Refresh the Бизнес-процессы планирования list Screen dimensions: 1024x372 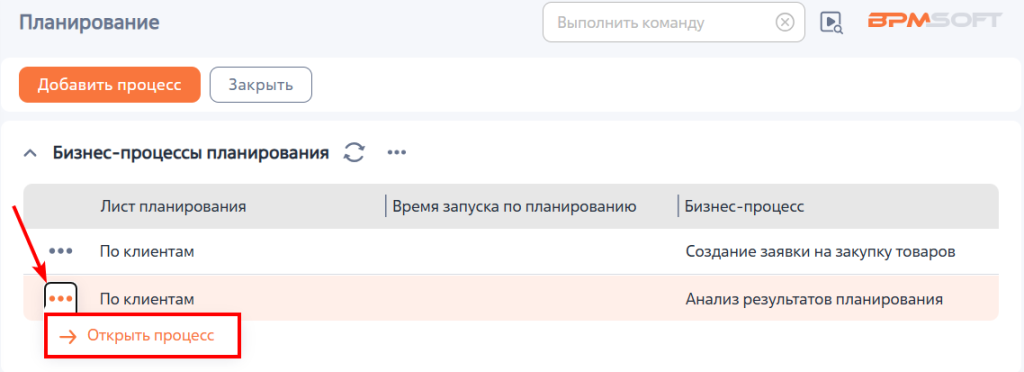coord(354,153)
